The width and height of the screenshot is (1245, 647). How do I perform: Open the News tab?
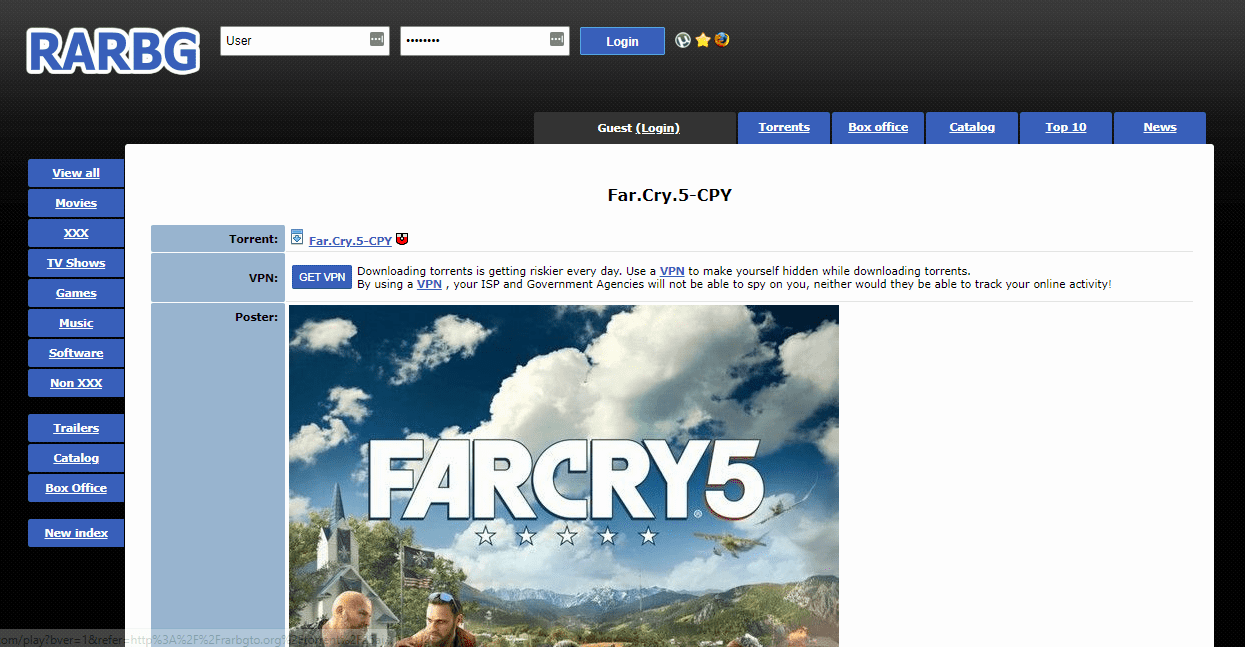[1159, 127]
